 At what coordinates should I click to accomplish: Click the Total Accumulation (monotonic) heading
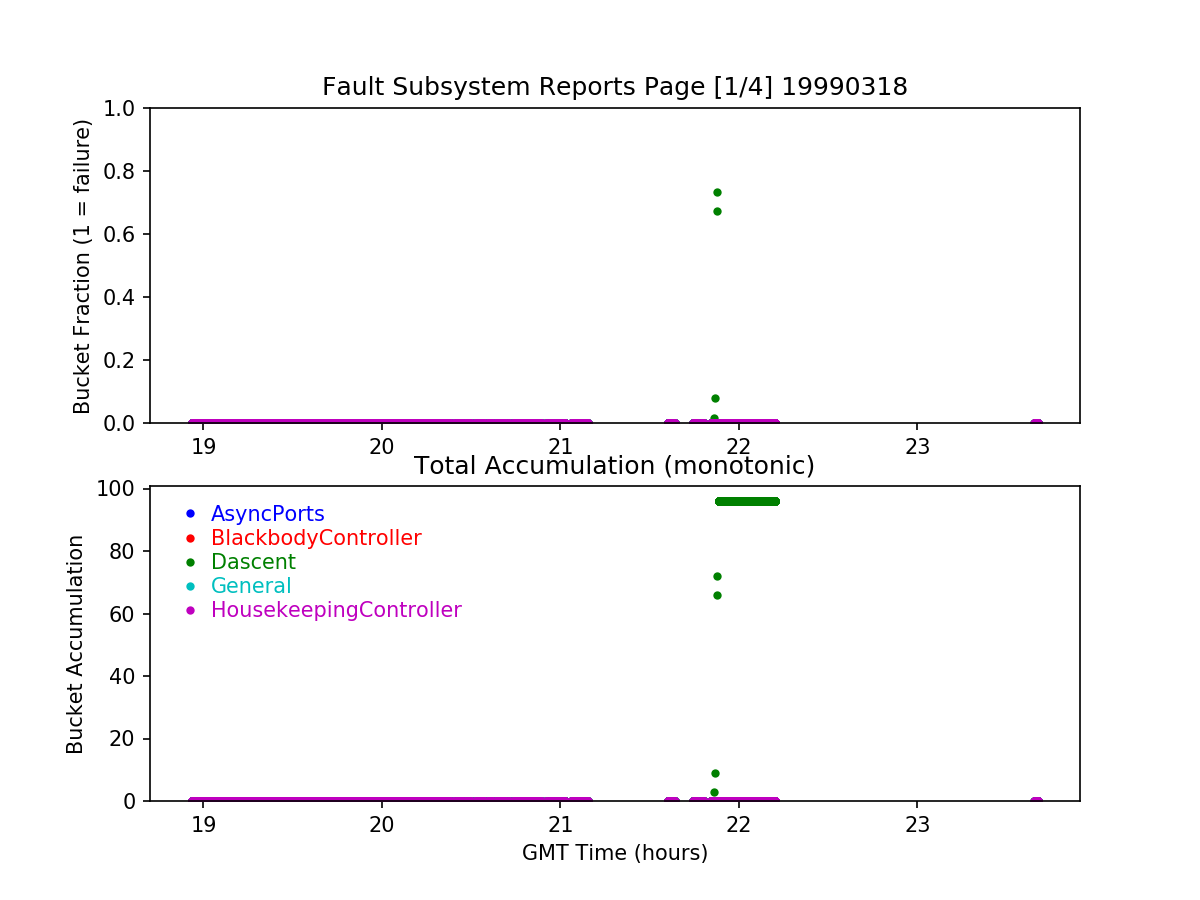pos(614,466)
